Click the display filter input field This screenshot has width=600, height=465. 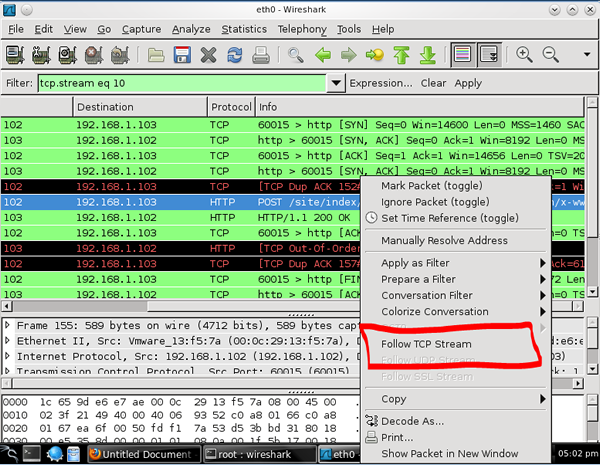[182, 83]
